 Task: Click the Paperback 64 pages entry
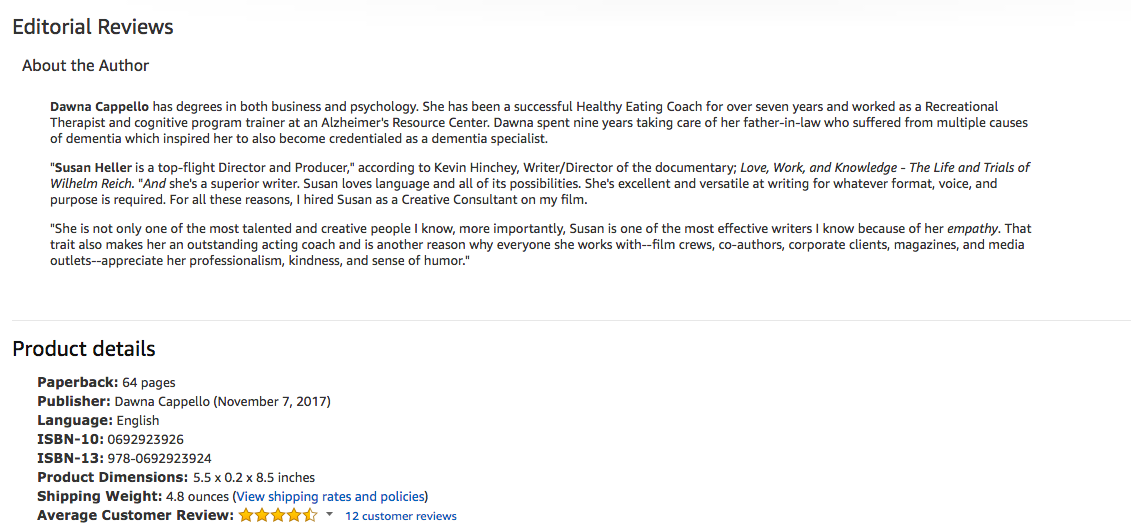click(x=106, y=382)
